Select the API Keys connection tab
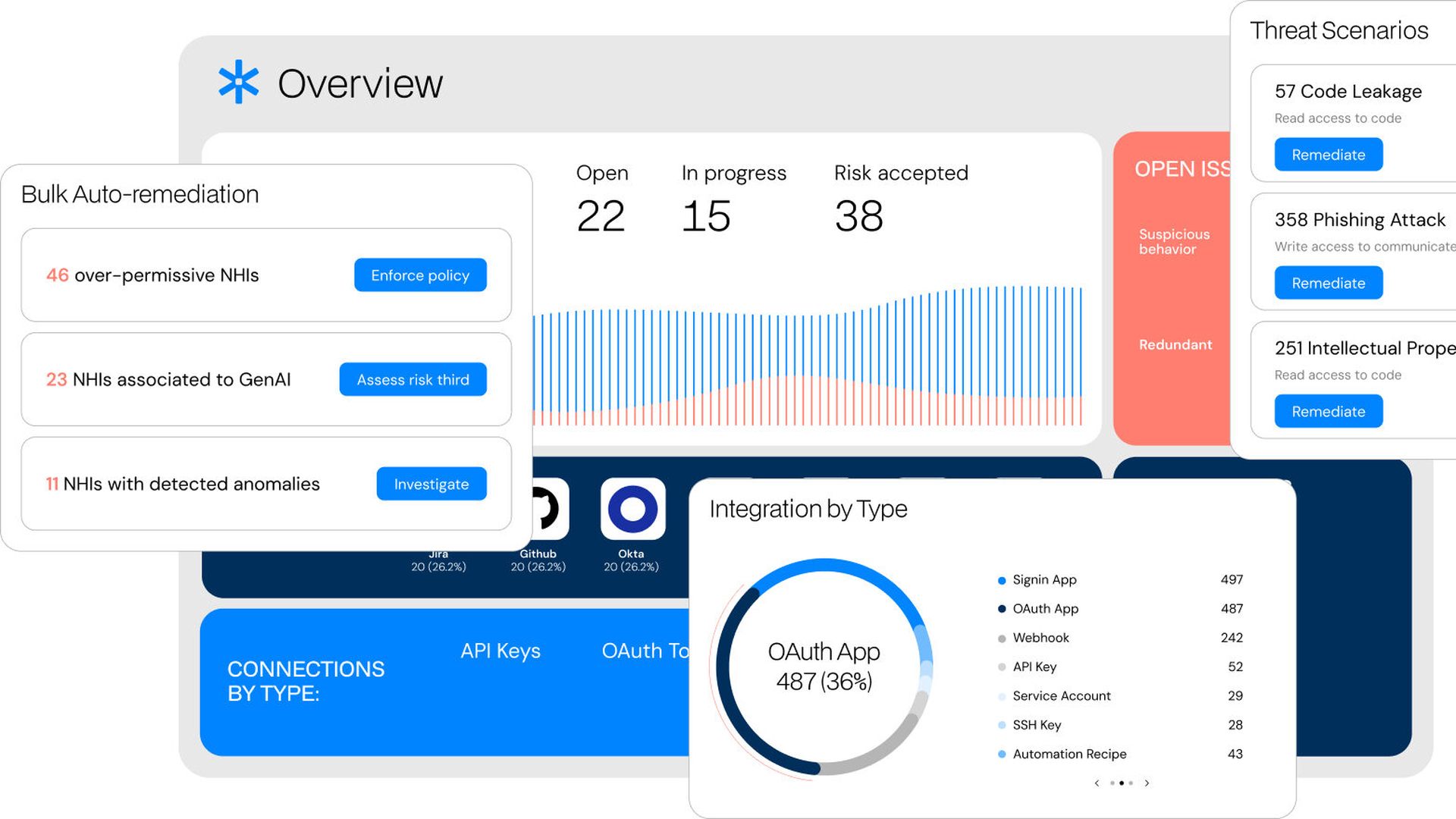Viewport: 1456px width, 819px height. coord(500,651)
